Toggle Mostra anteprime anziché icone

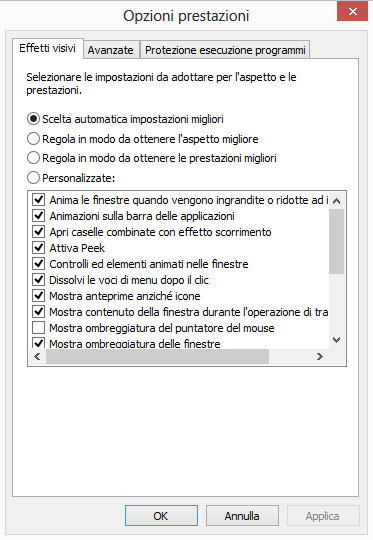pyautogui.click(x=38, y=296)
